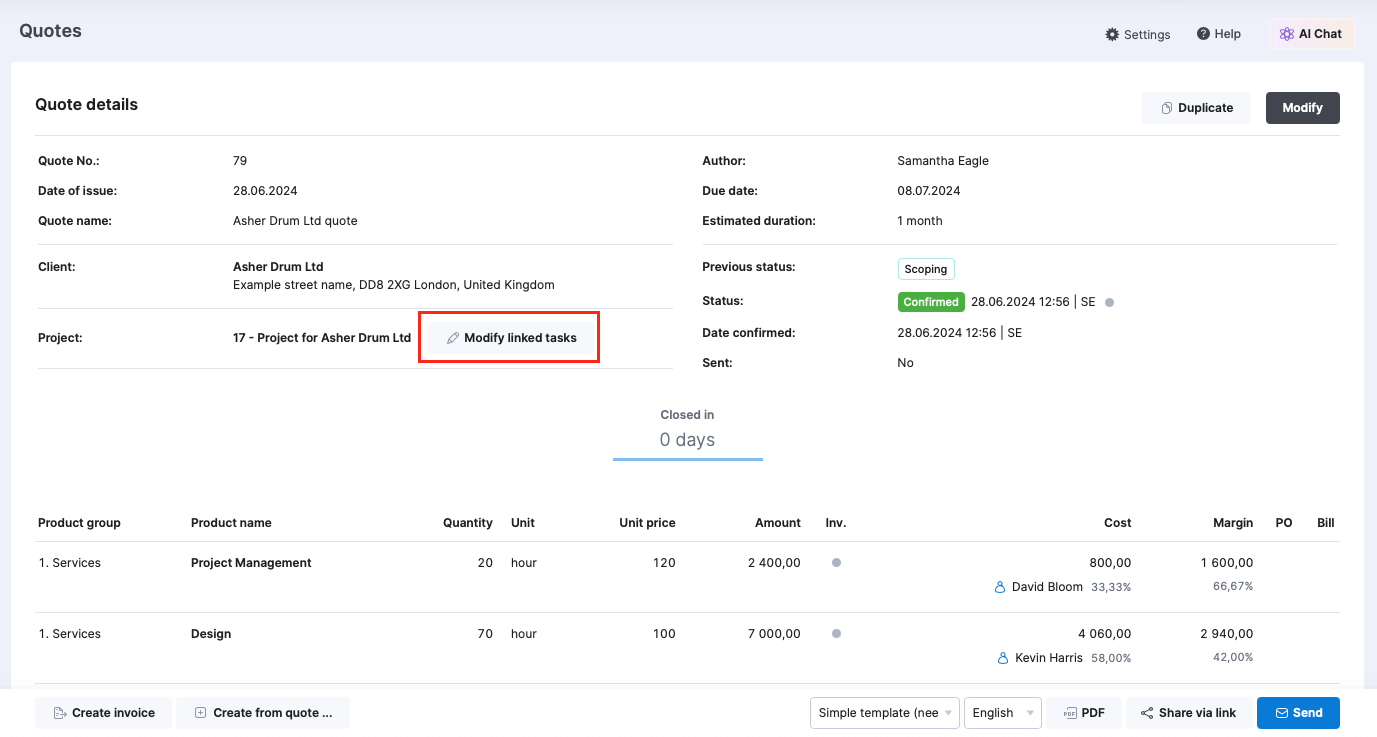Open Help with the question mark icon

[x=1218, y=34]
